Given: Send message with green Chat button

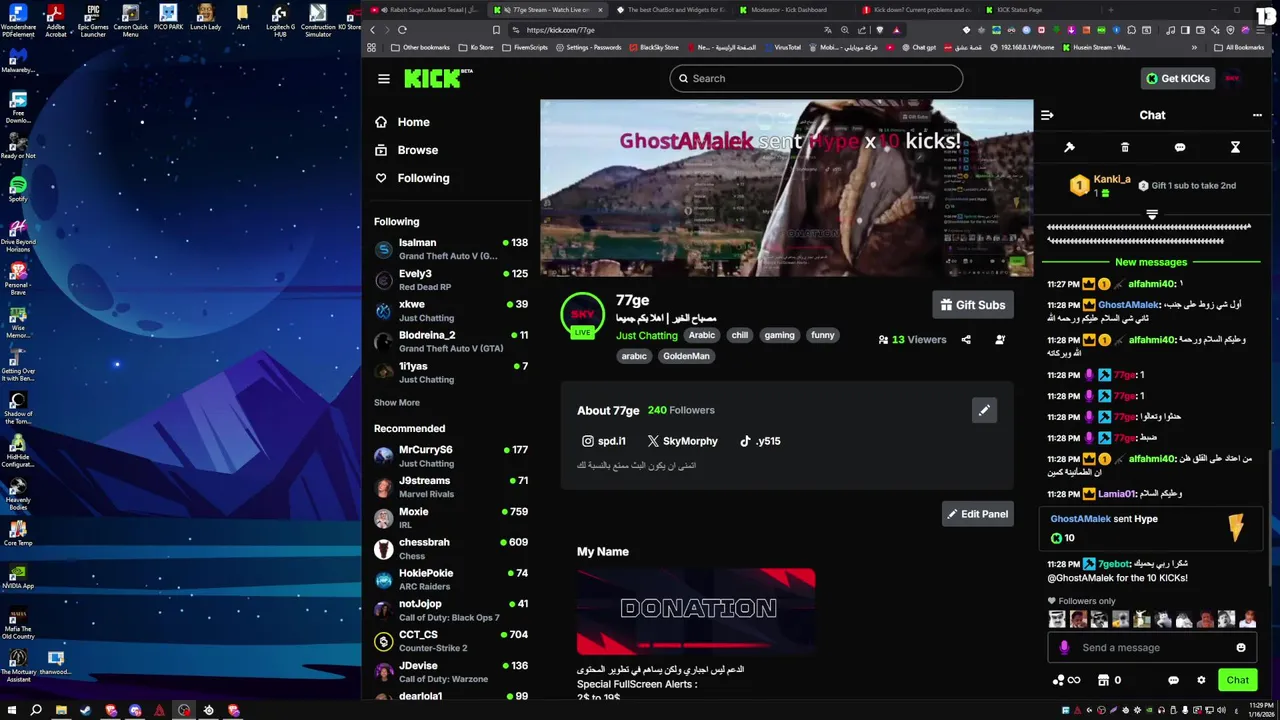Looking at the screenshot, I should (1238, 680).
